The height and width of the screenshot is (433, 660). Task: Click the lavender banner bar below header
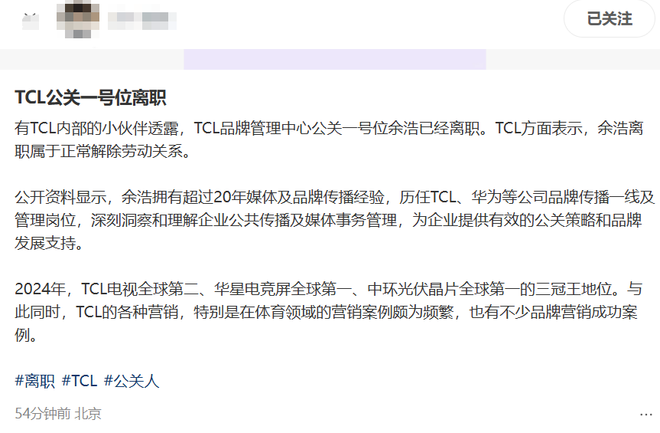point(335,59)
